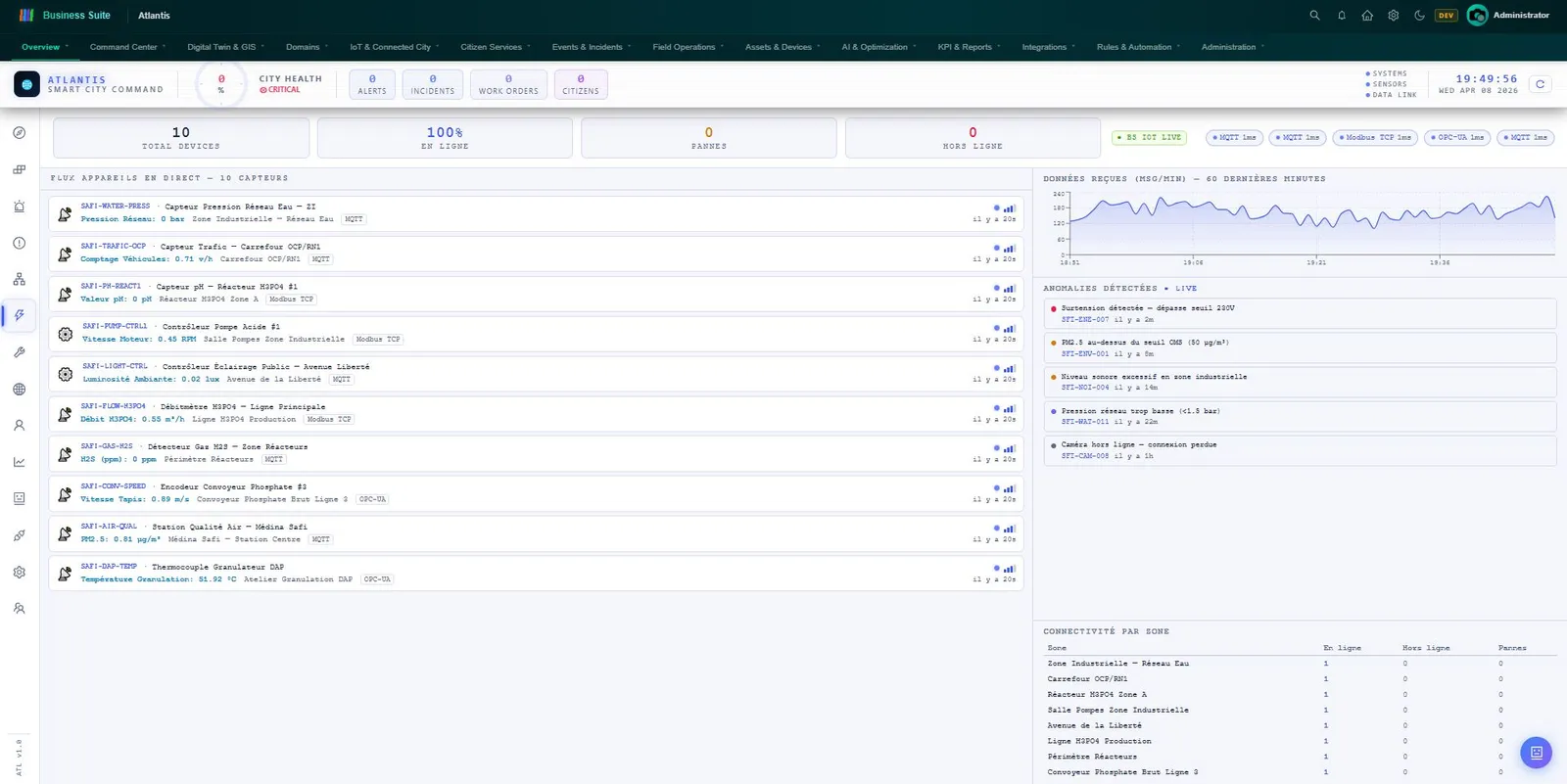Toggle dark mode with the moon icon
This screenshot has height=784, width=1567.
coord(1420,16)
